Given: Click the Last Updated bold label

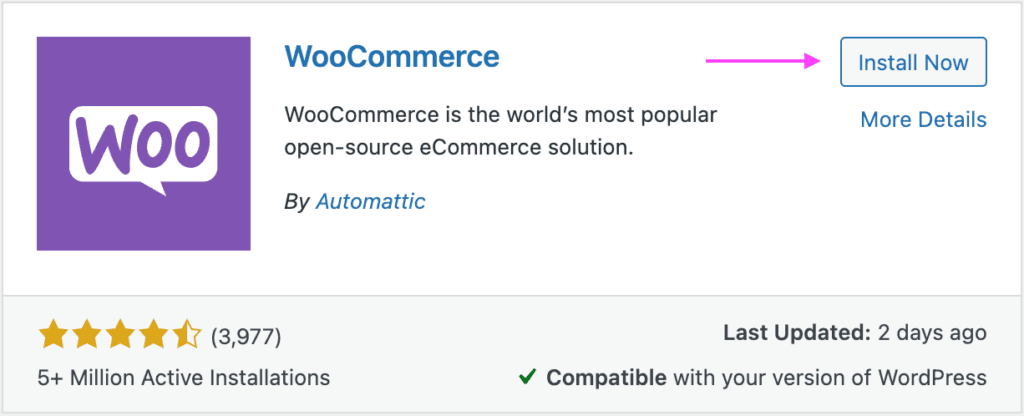Looking at the screenshot, I should [797, 333].
